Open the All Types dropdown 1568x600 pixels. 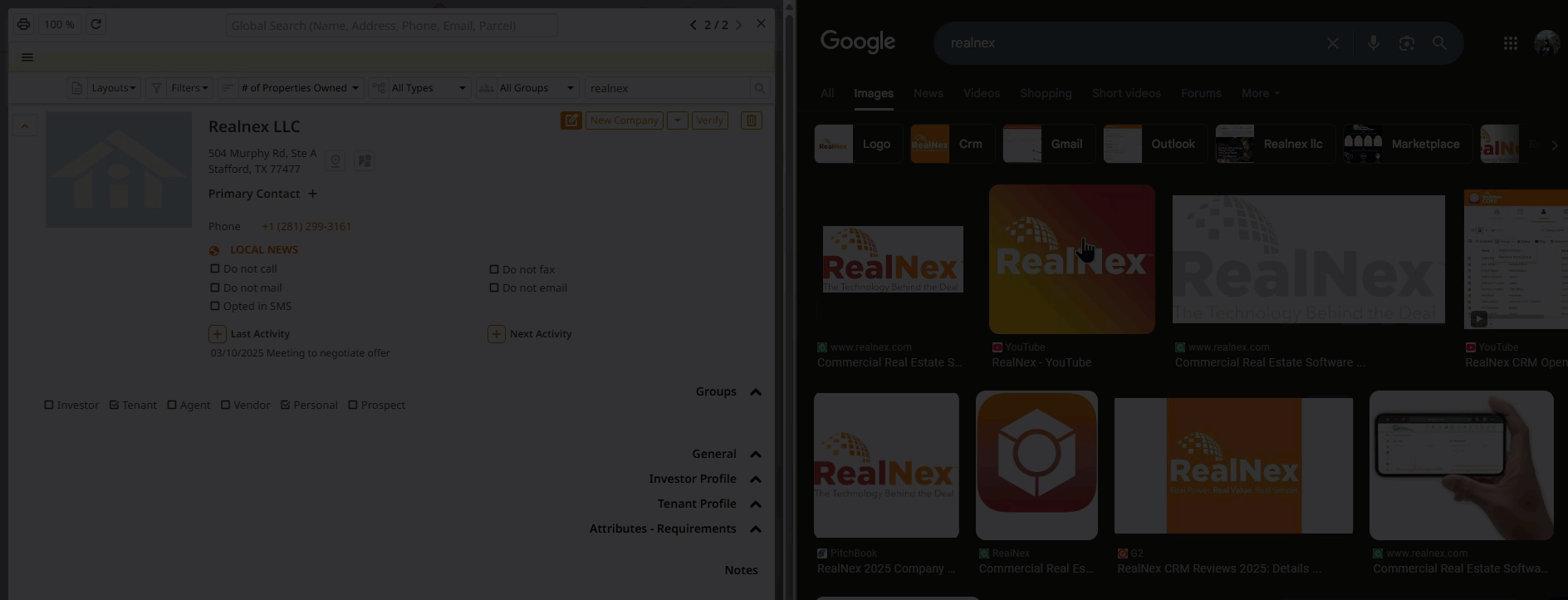tap(429, 88)
